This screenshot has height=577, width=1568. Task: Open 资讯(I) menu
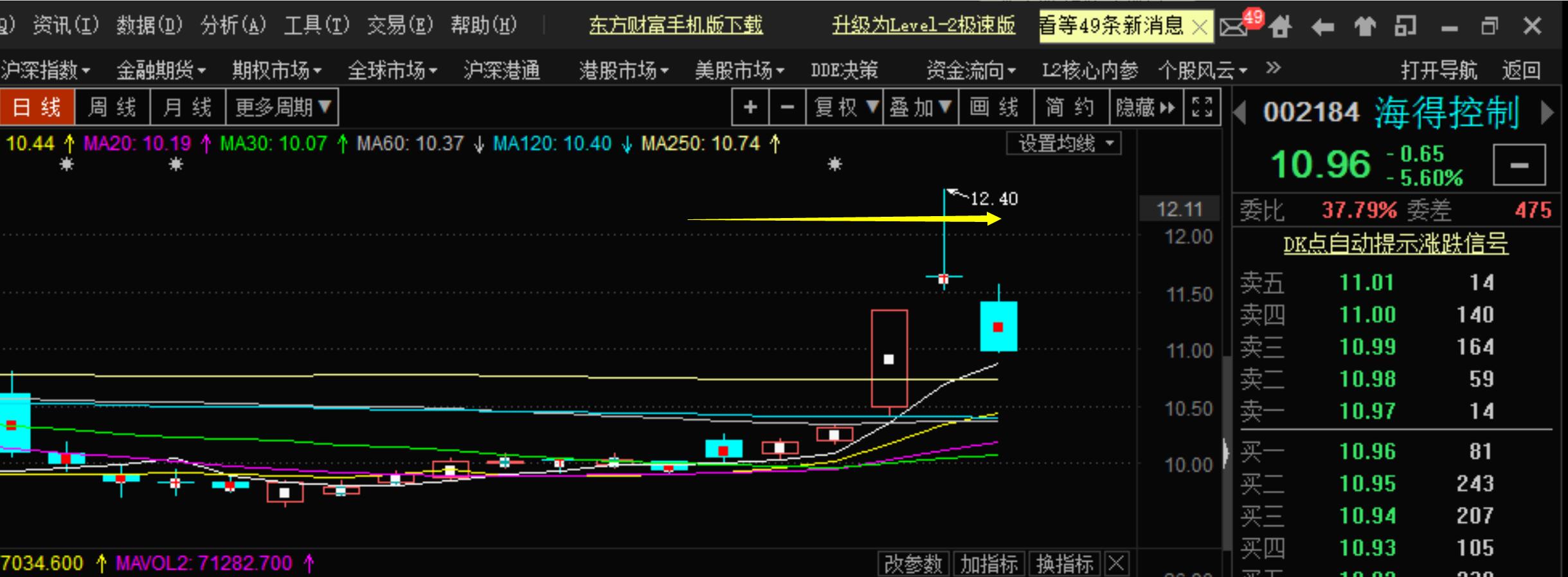(66, 25)
